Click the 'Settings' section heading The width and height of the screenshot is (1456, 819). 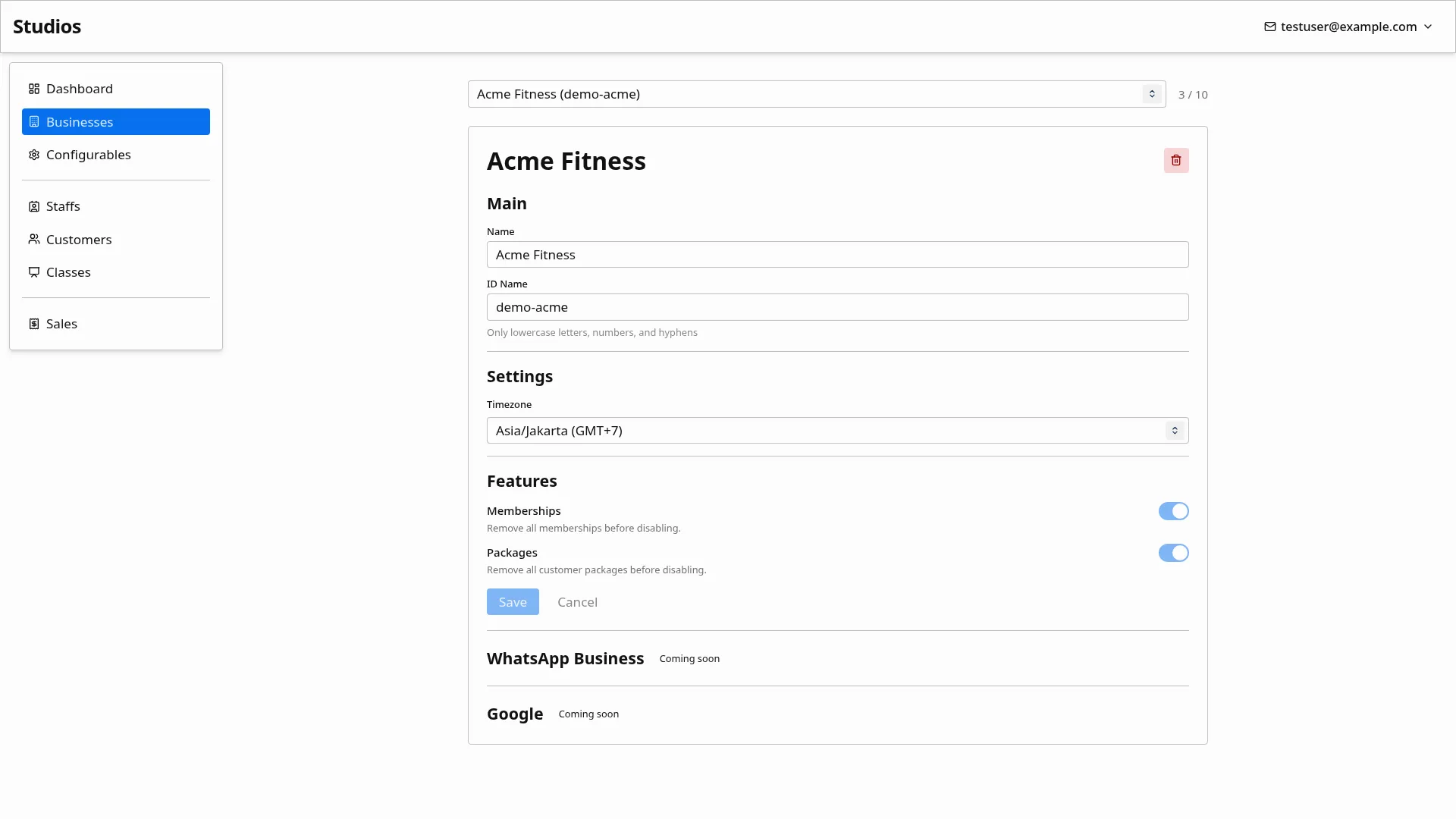(519, 377)
